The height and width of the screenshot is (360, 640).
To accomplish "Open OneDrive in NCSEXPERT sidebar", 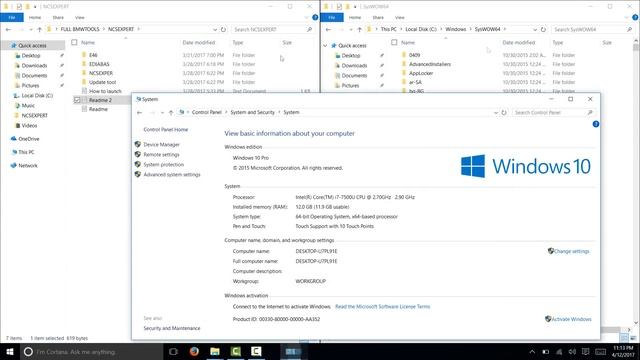I will tap(29, 139).
